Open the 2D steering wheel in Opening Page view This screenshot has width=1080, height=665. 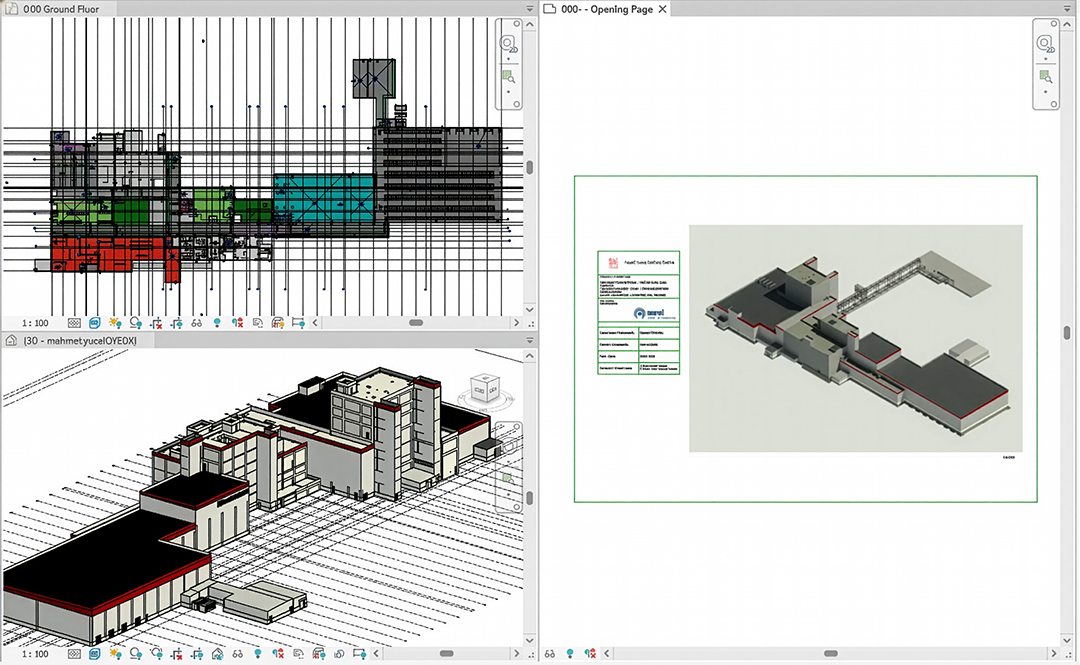[x=1045, y=43]
